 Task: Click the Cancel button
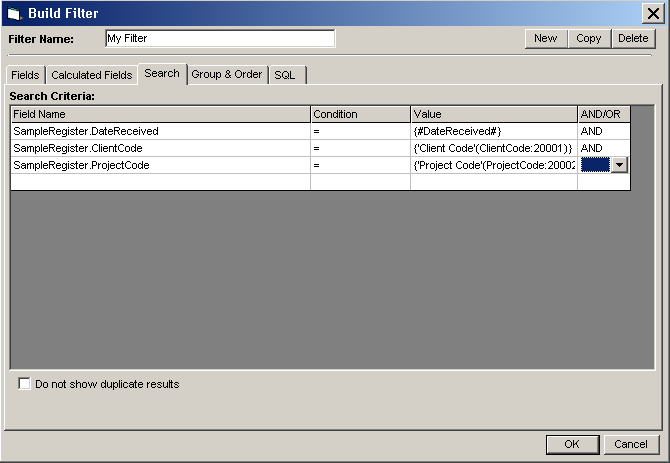click(x=631, y=444)
